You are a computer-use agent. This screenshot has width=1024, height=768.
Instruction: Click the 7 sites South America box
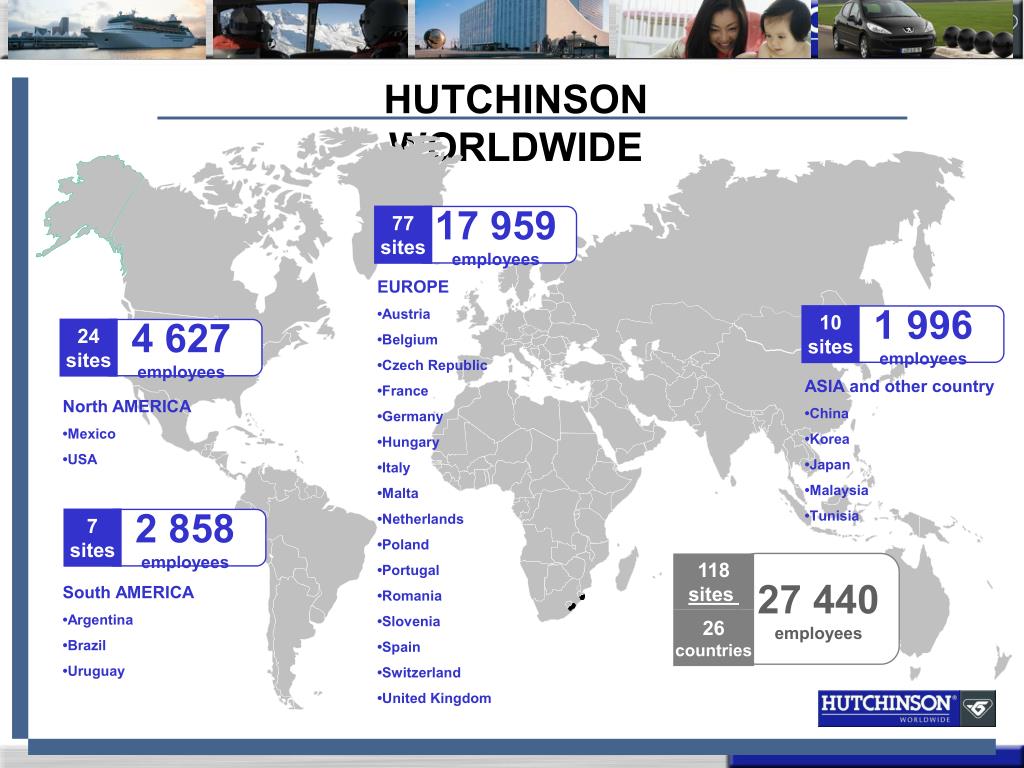(x=92, y=538)
